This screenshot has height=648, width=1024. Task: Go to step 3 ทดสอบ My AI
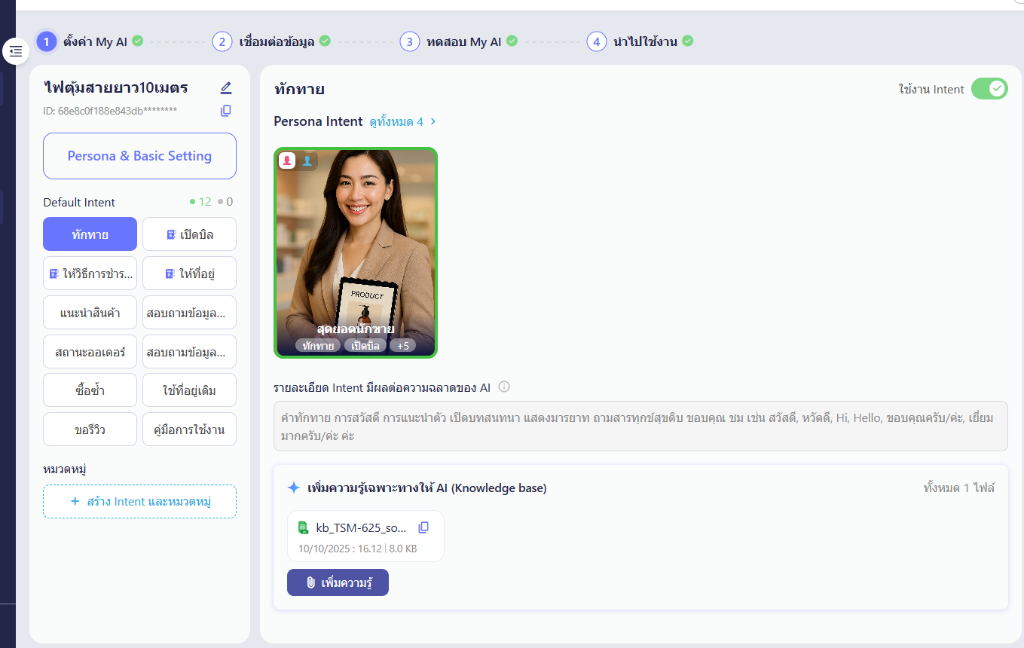[460, 42]
